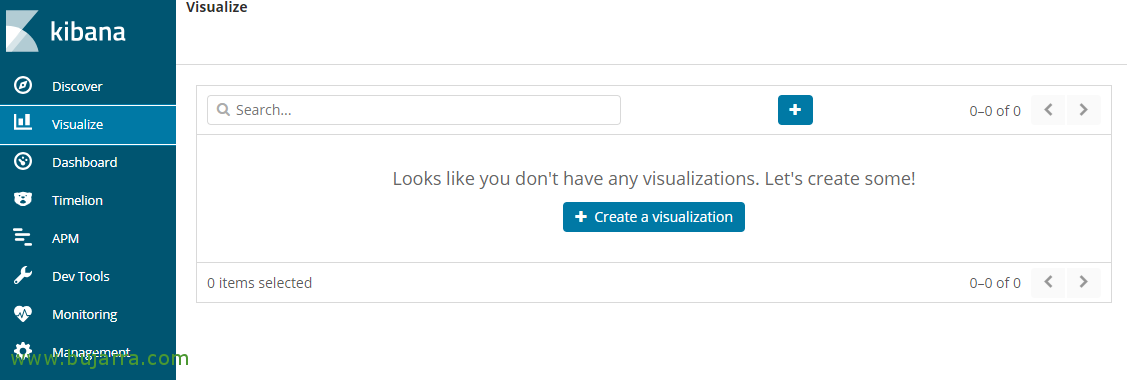
Task: Click the Timelion bear face icon
Action: click(23, 200)
